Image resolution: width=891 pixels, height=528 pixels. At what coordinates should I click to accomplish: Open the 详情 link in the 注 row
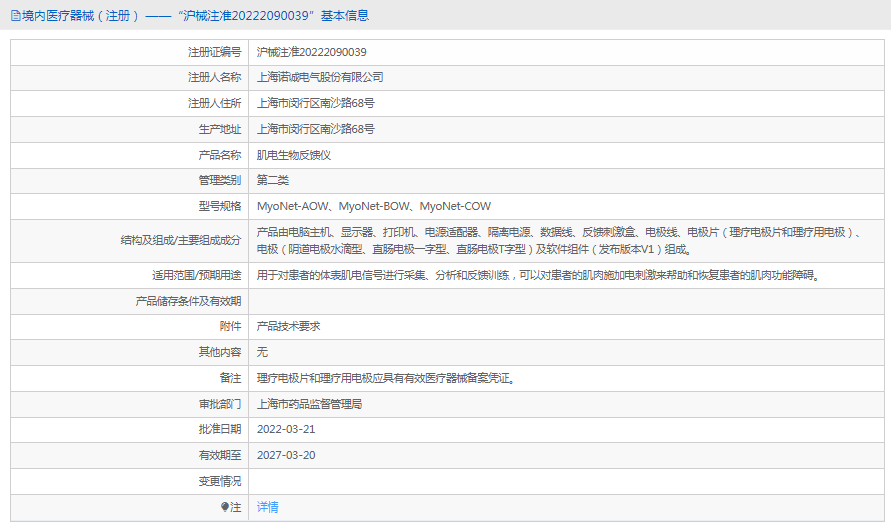point(268,507)
